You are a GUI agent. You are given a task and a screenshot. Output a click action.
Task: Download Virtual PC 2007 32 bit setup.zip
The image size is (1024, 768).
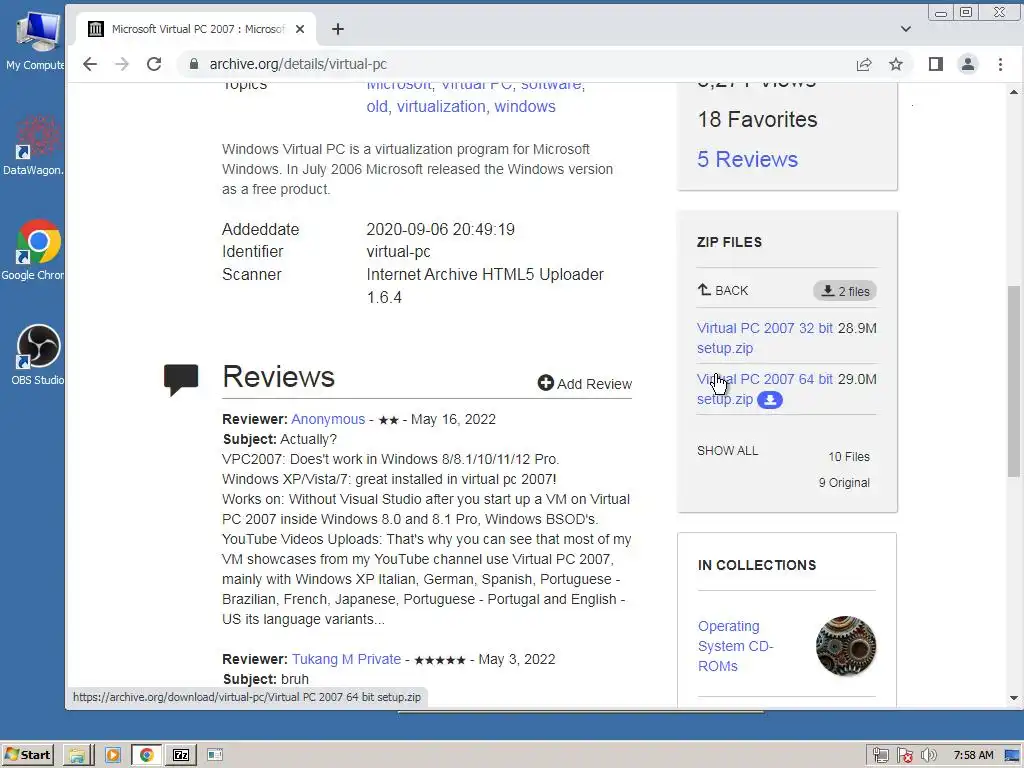click(x=764, y=338)
